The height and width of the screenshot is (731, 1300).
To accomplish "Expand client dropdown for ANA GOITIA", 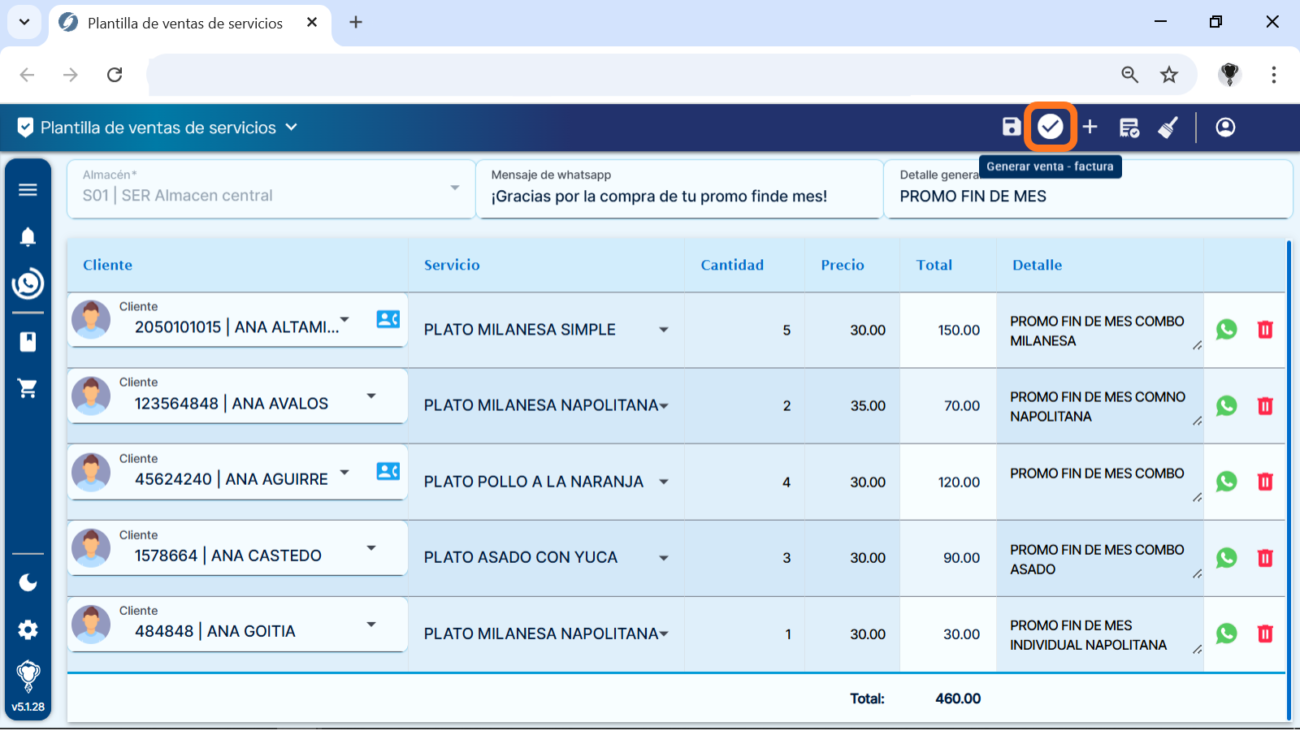I will [x=371, y=625].
